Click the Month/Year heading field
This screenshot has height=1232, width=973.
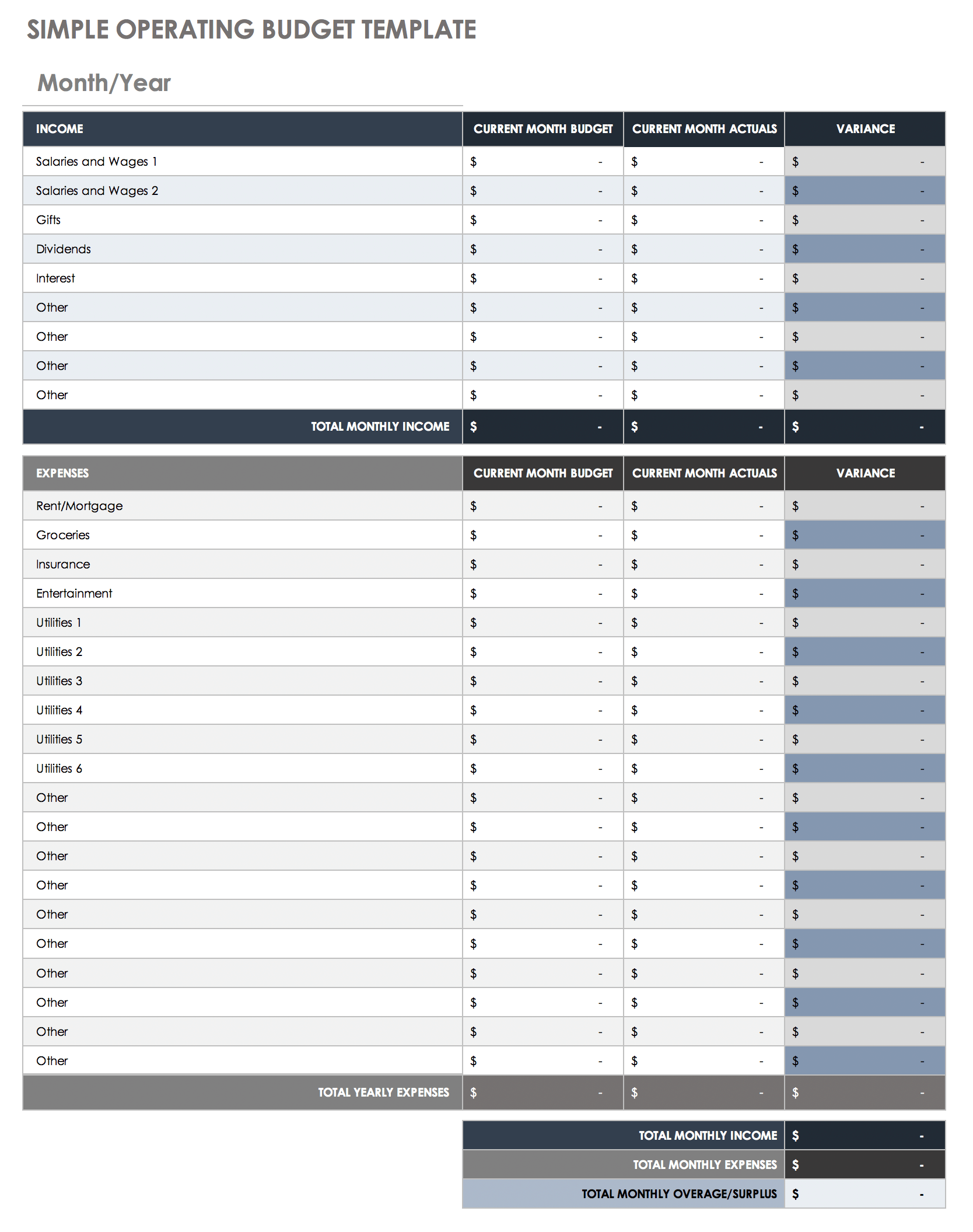(x=104, y=83)
